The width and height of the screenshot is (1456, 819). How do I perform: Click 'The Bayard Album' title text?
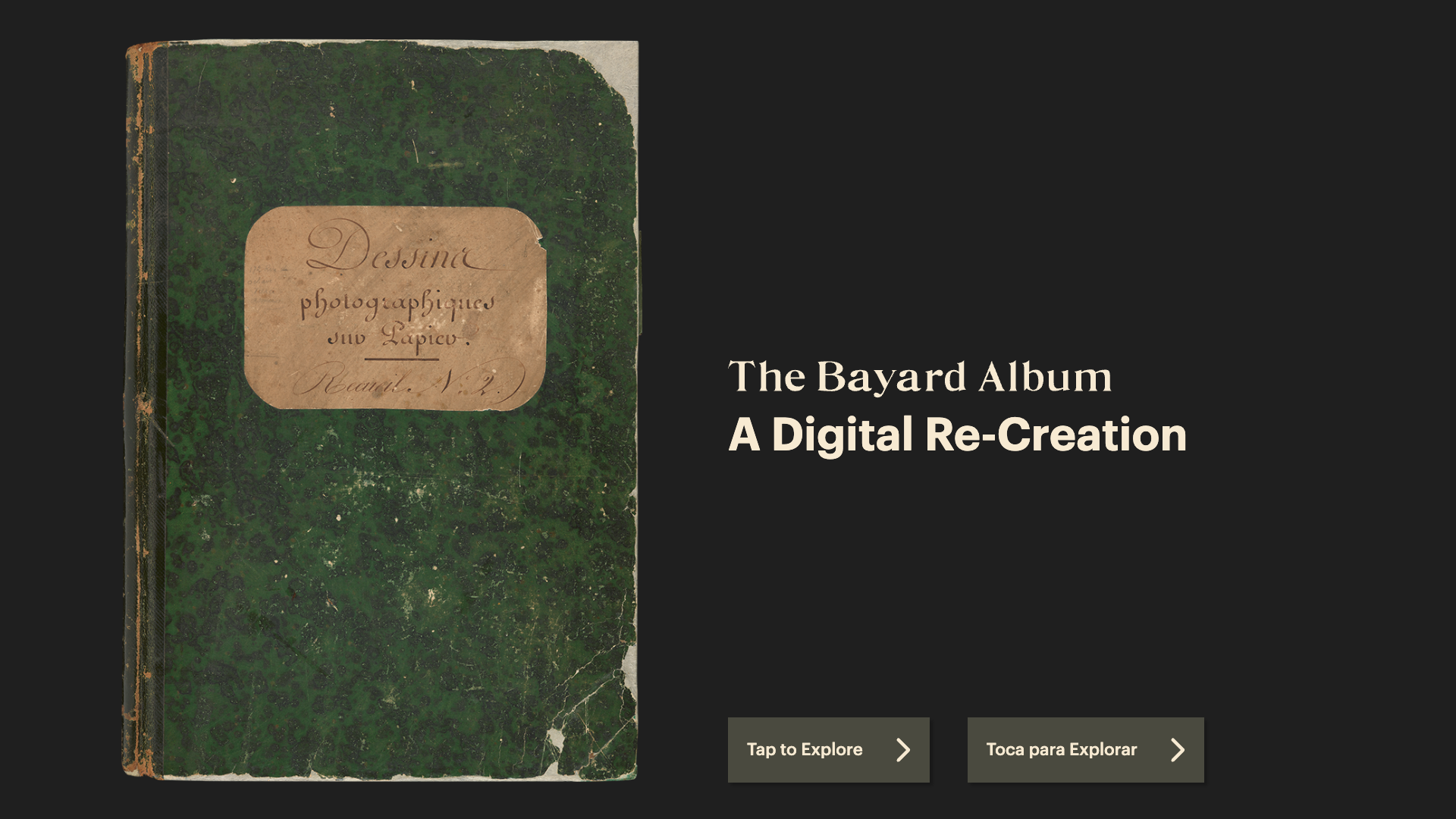click(x=920, y=377)
